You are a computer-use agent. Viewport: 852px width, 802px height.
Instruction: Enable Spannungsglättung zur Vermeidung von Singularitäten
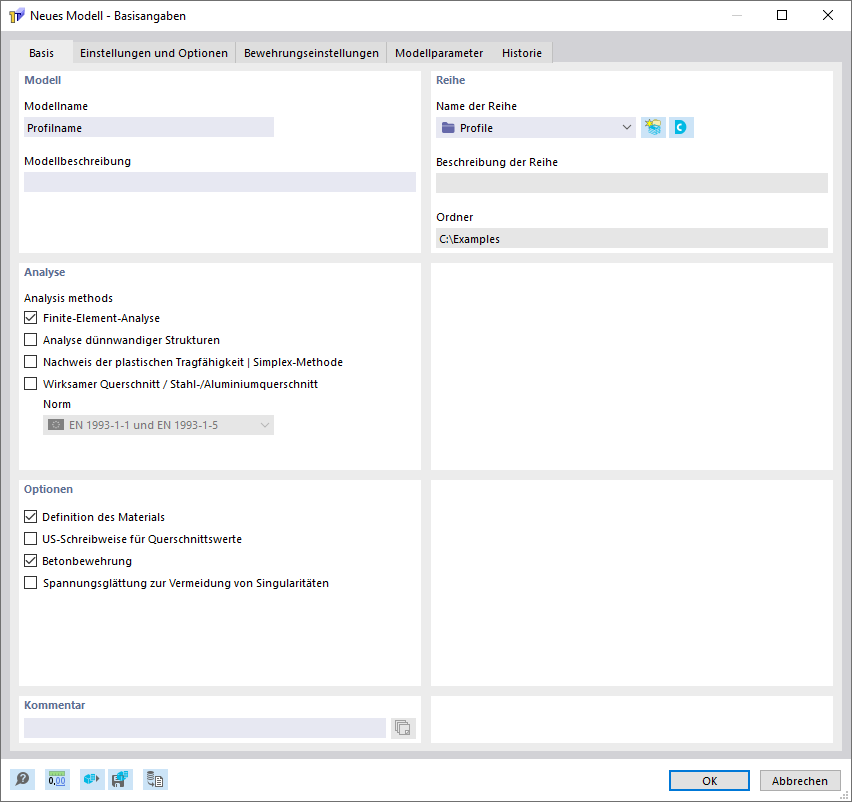point(30,583)
